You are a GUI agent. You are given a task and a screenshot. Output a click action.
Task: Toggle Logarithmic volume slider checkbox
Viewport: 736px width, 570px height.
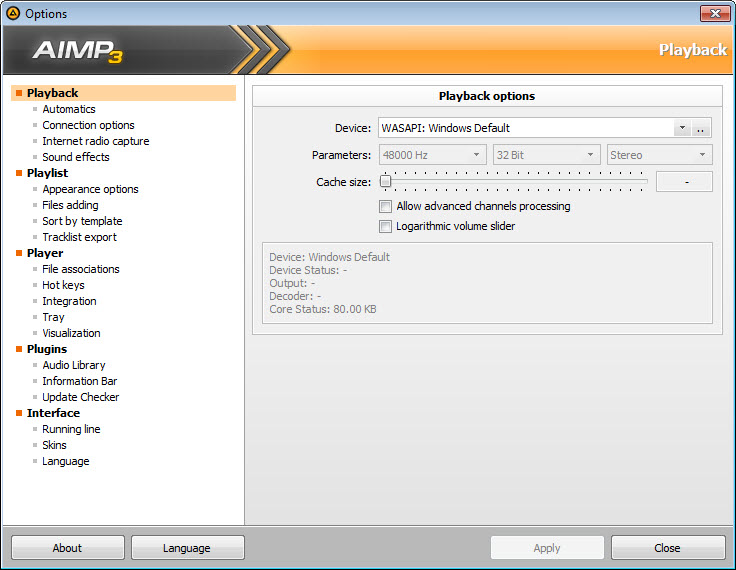point(385,226)
